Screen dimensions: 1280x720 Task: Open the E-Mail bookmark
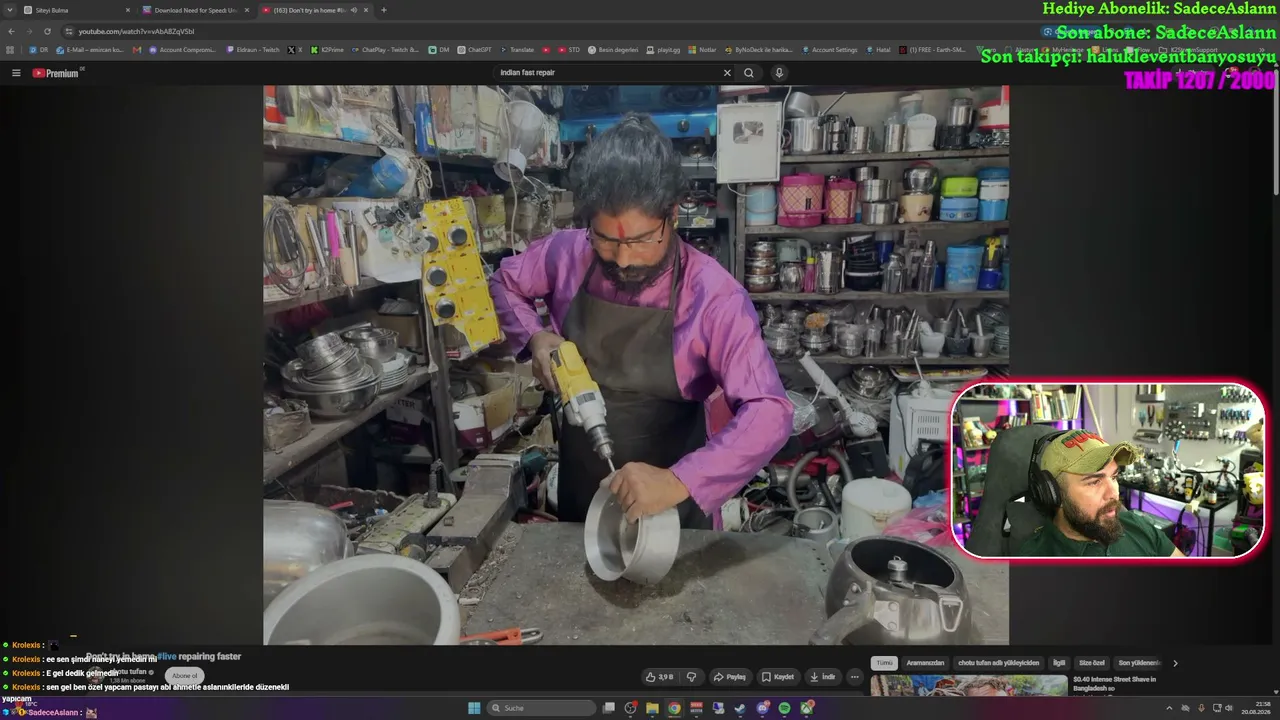click(90, 49)
